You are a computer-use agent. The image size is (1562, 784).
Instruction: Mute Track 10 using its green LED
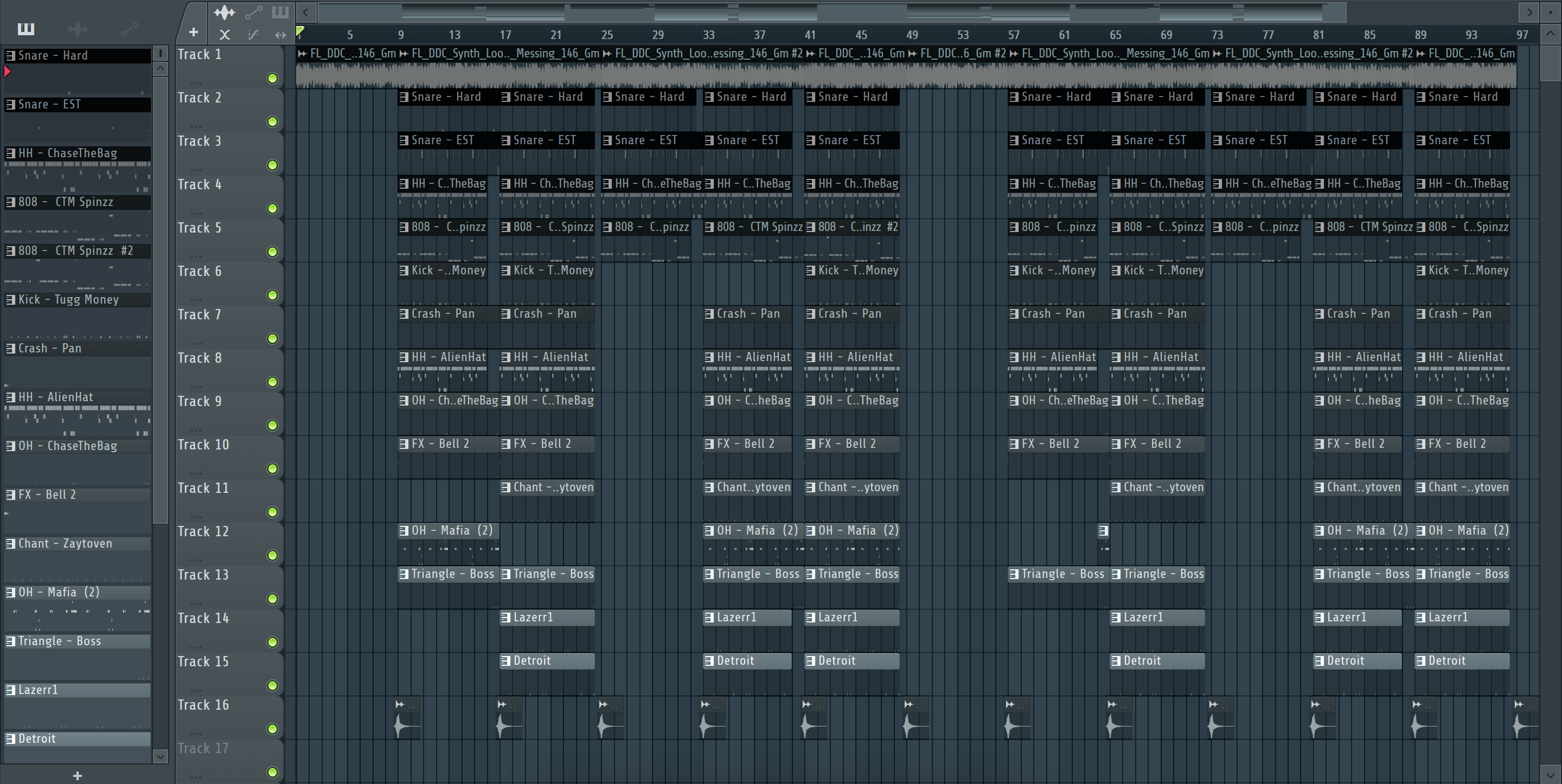click(x=273, y=468)
